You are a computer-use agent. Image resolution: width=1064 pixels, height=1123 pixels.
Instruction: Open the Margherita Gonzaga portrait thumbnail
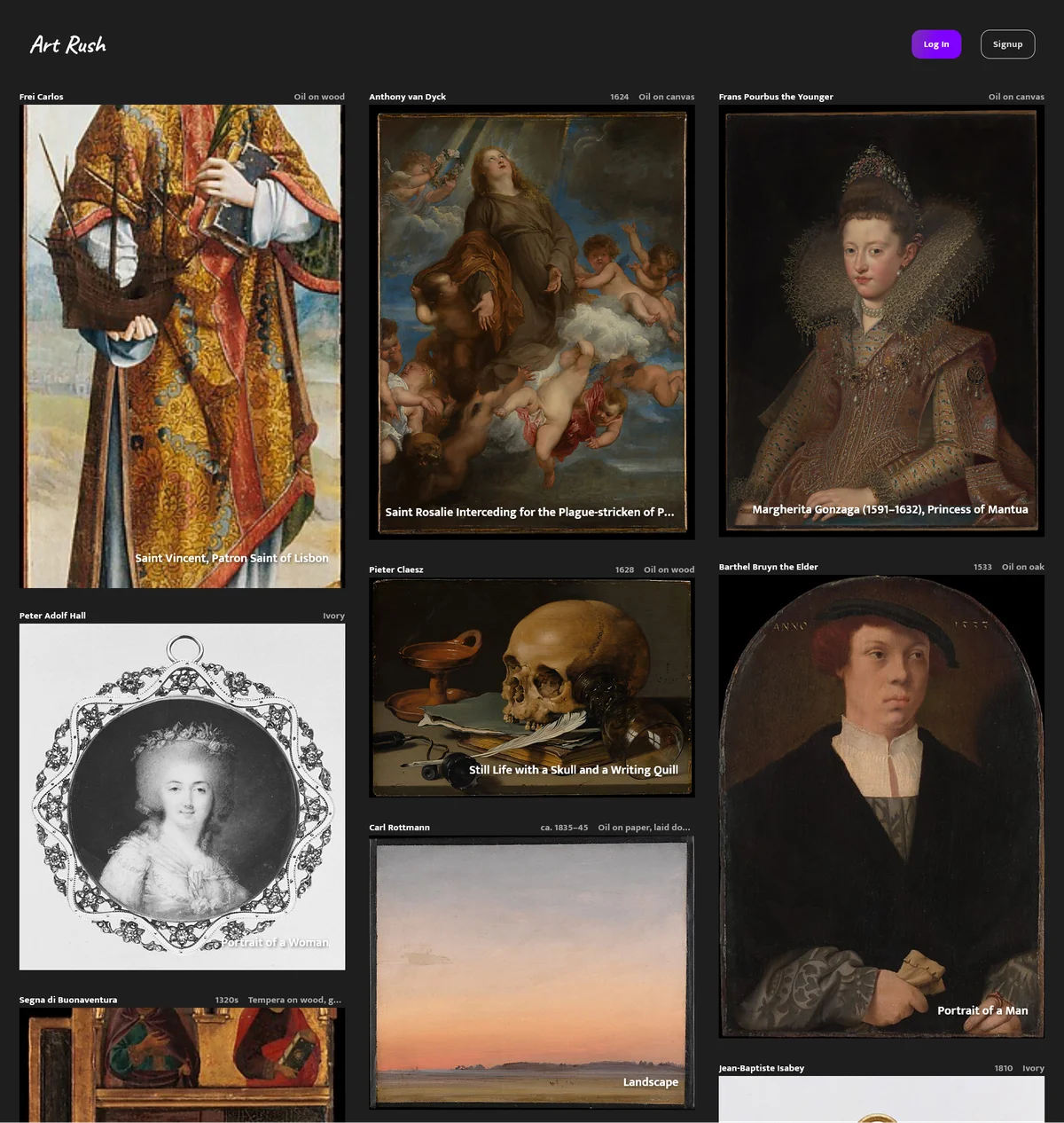881,320
